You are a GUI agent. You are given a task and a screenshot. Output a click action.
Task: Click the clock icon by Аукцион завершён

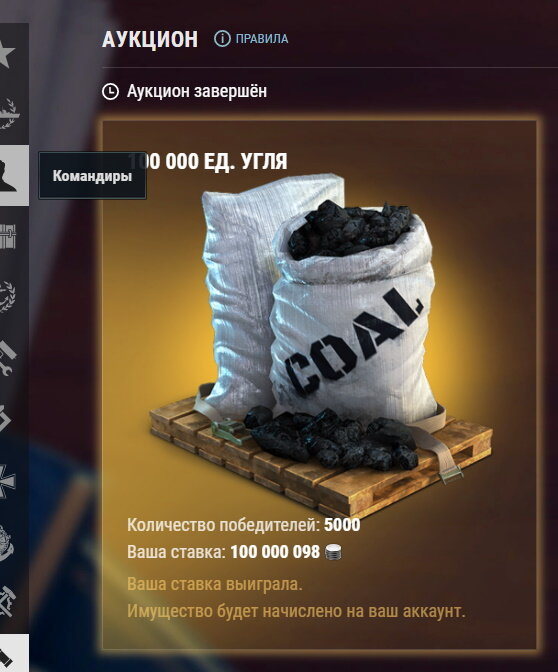[110, 91]
